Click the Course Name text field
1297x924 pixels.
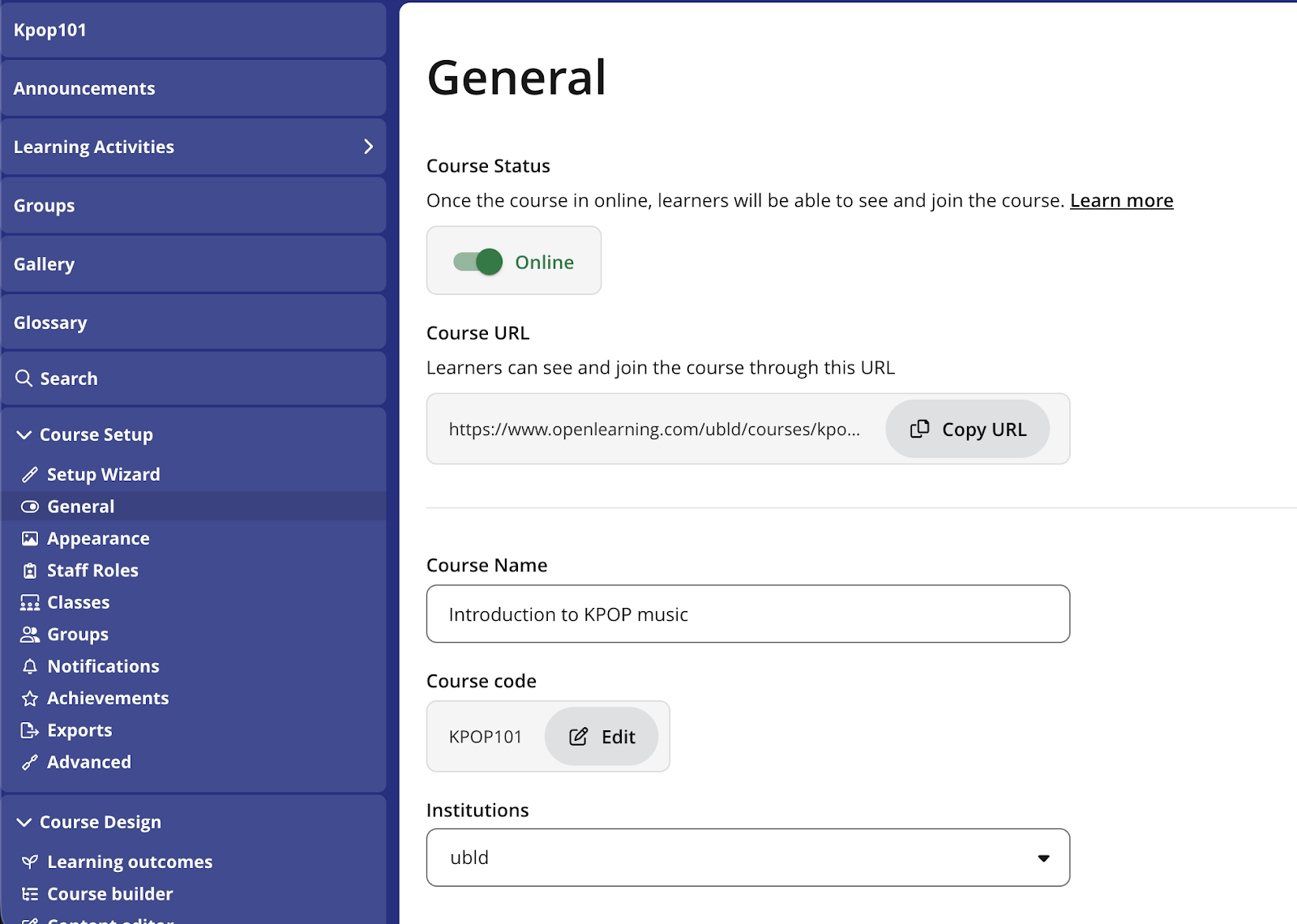[747, 614]
